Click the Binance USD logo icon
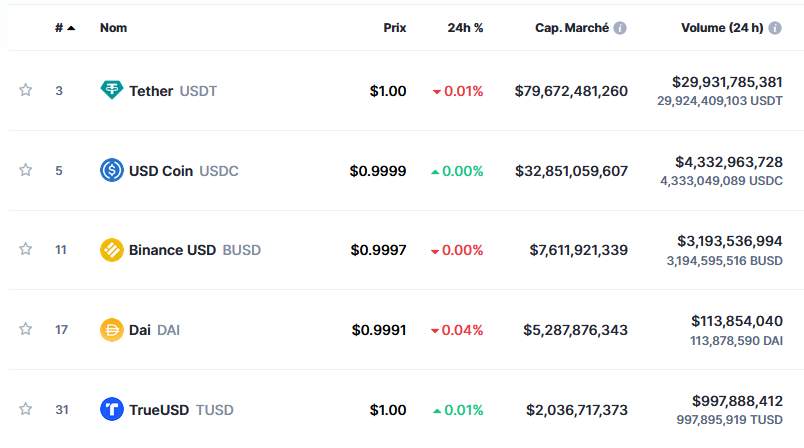Viewport: 804px width, 448px height. point(112,250)
